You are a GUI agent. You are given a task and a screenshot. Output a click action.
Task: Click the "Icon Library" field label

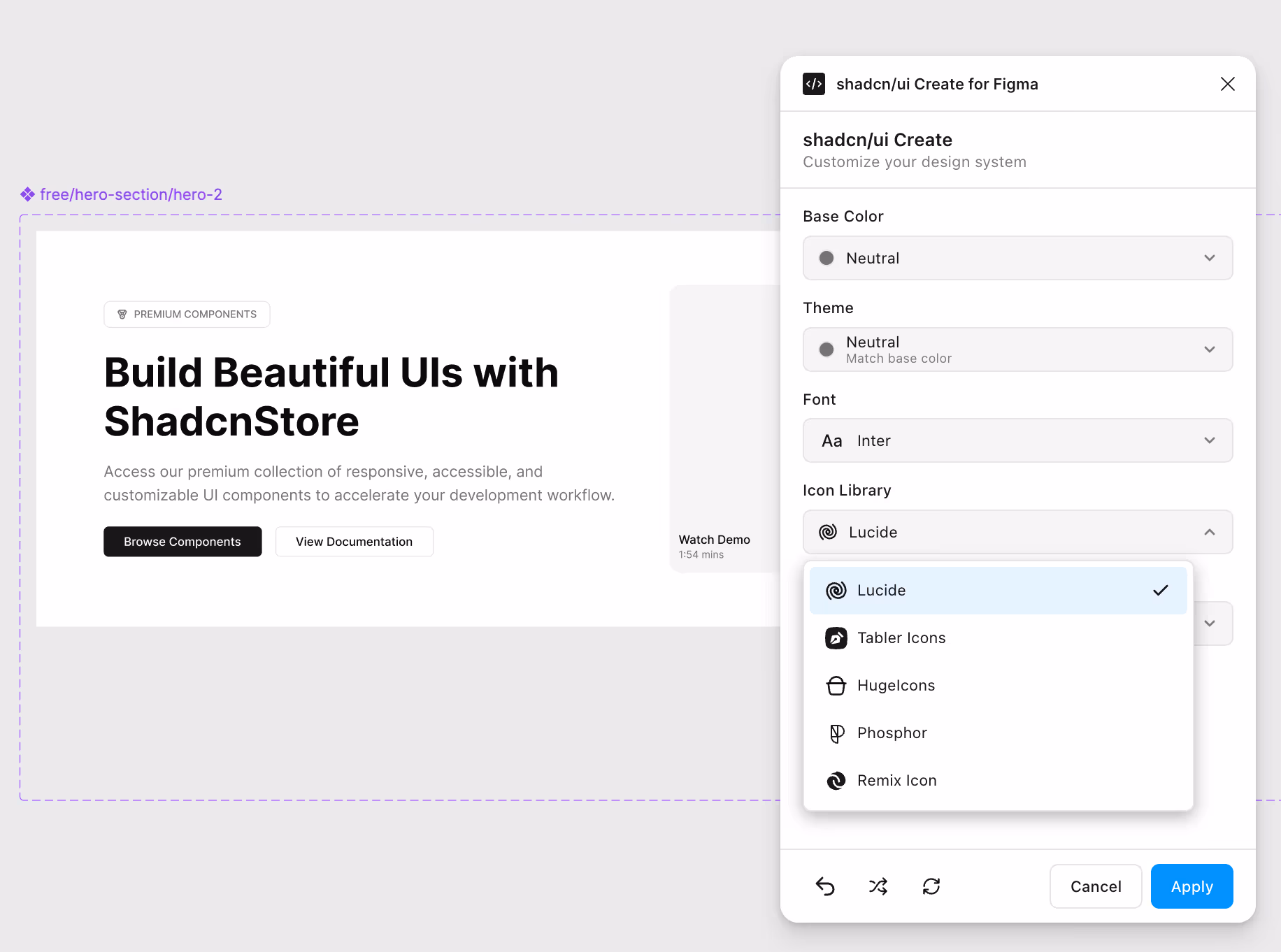tap(847, 491)
